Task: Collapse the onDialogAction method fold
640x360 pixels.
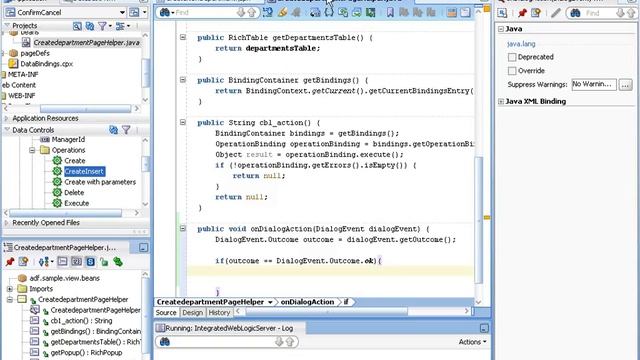Action: pos(183,229)
